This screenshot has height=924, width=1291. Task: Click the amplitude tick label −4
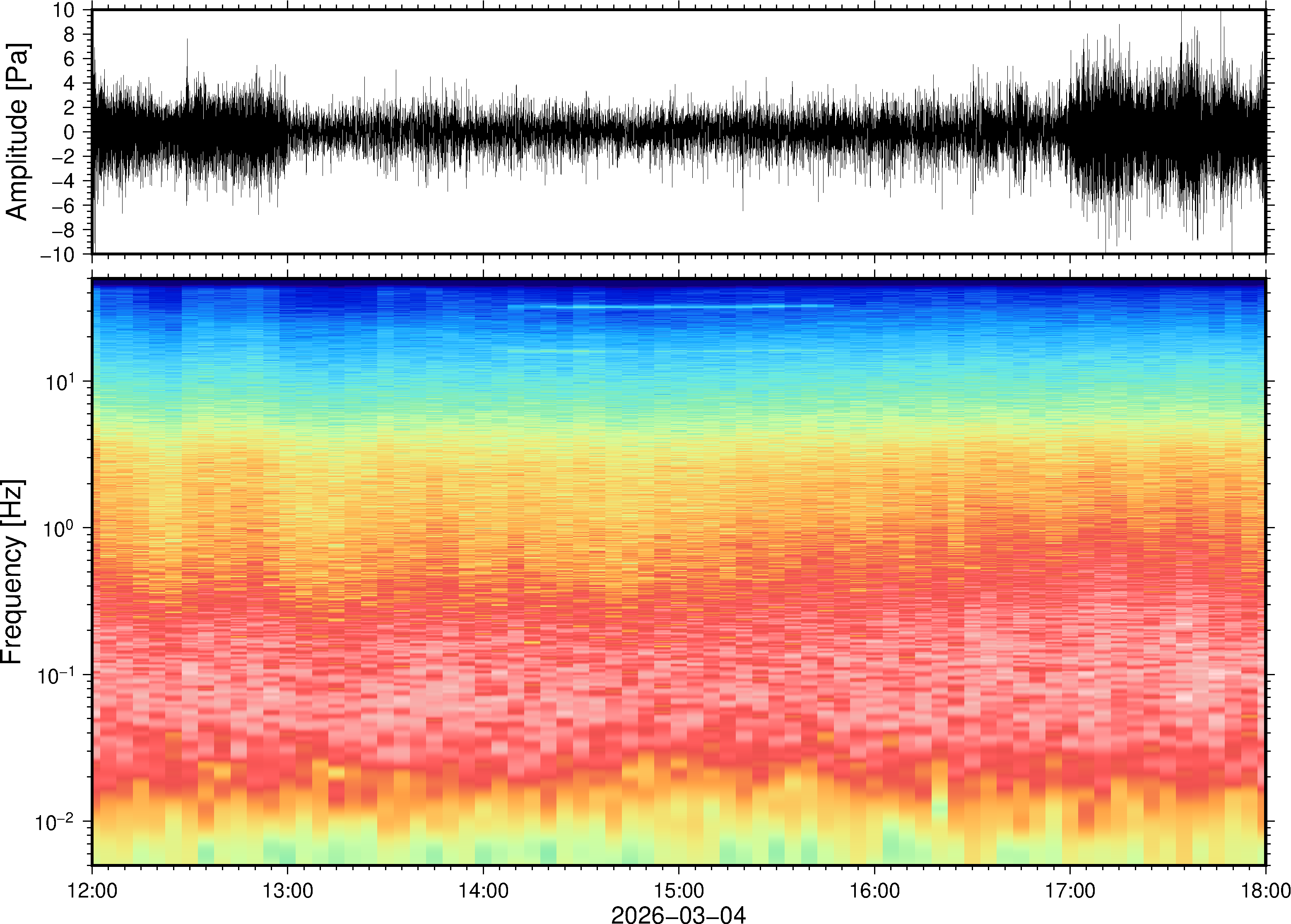click(x=63, y=181)
